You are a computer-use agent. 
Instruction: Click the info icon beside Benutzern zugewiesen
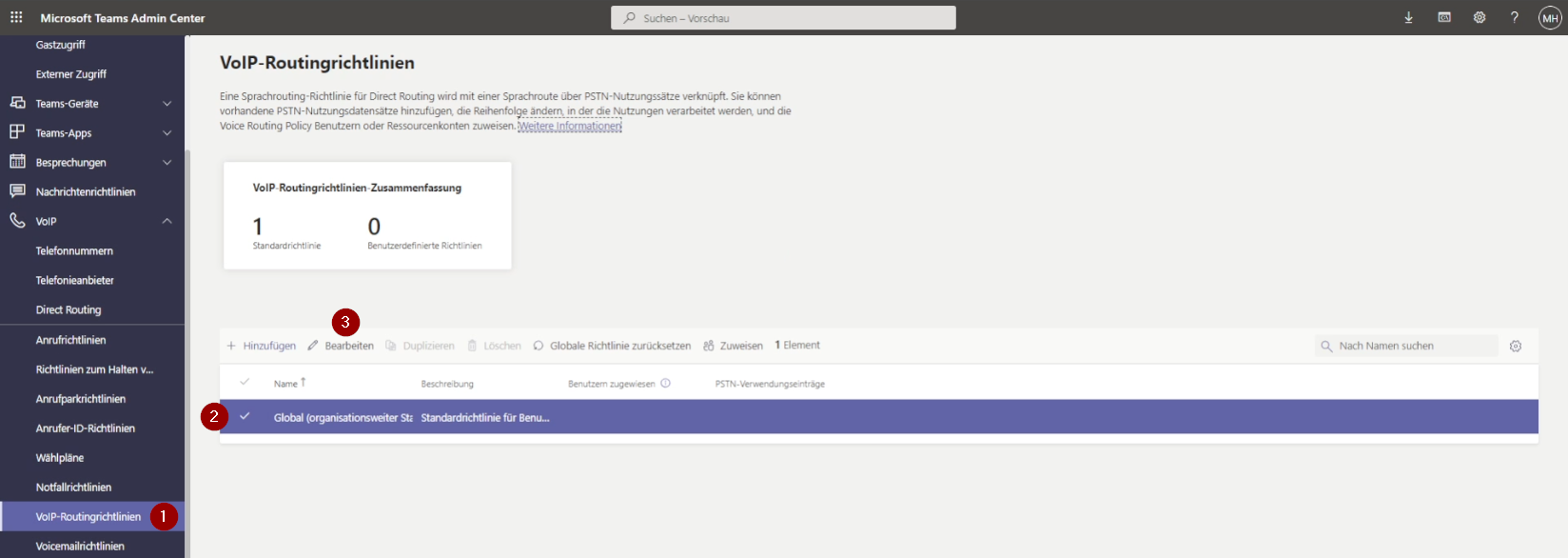tap(665, 384)
